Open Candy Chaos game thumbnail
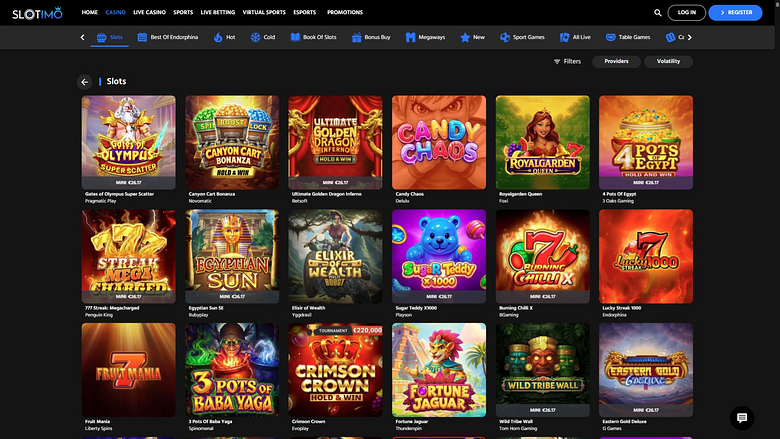The height and width of the screenshot is (439, 780). click(439, 142)
